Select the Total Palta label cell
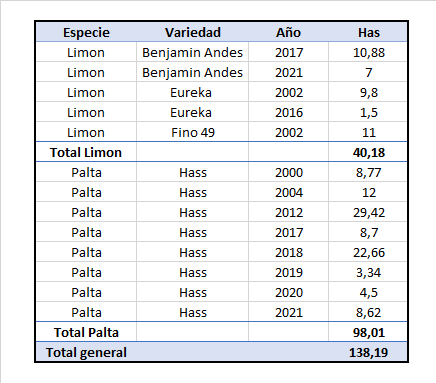The image size is (436, 383). click(86, 332)
